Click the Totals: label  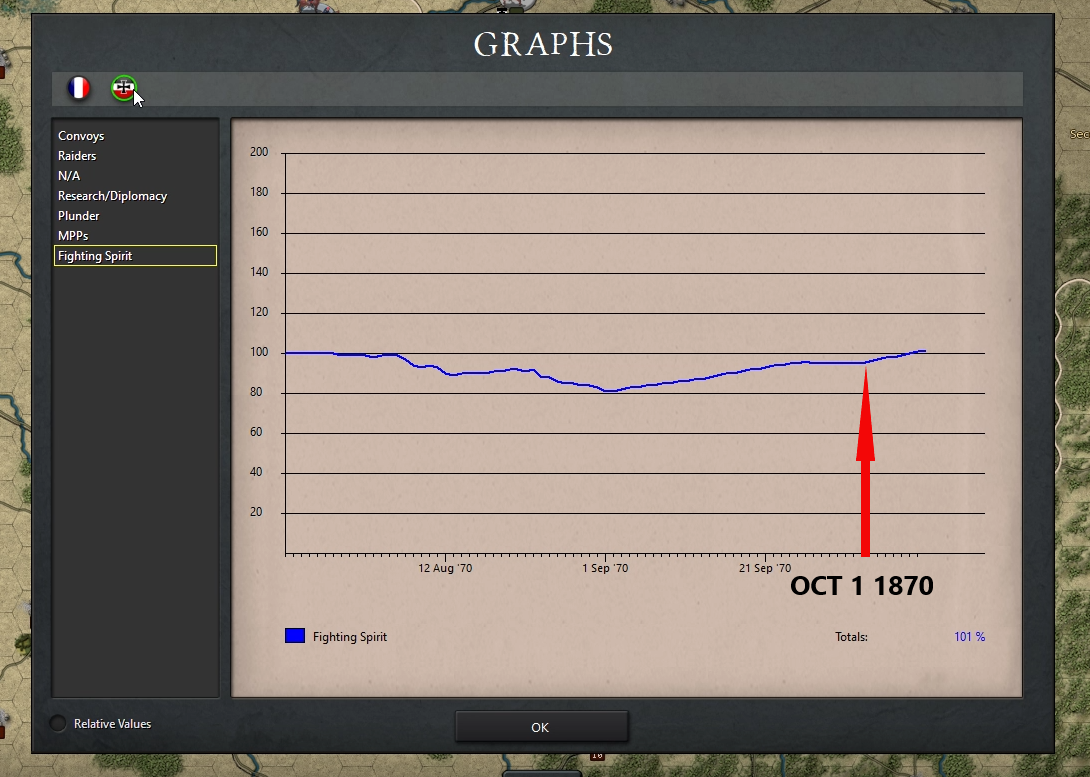tap(851, 637)
